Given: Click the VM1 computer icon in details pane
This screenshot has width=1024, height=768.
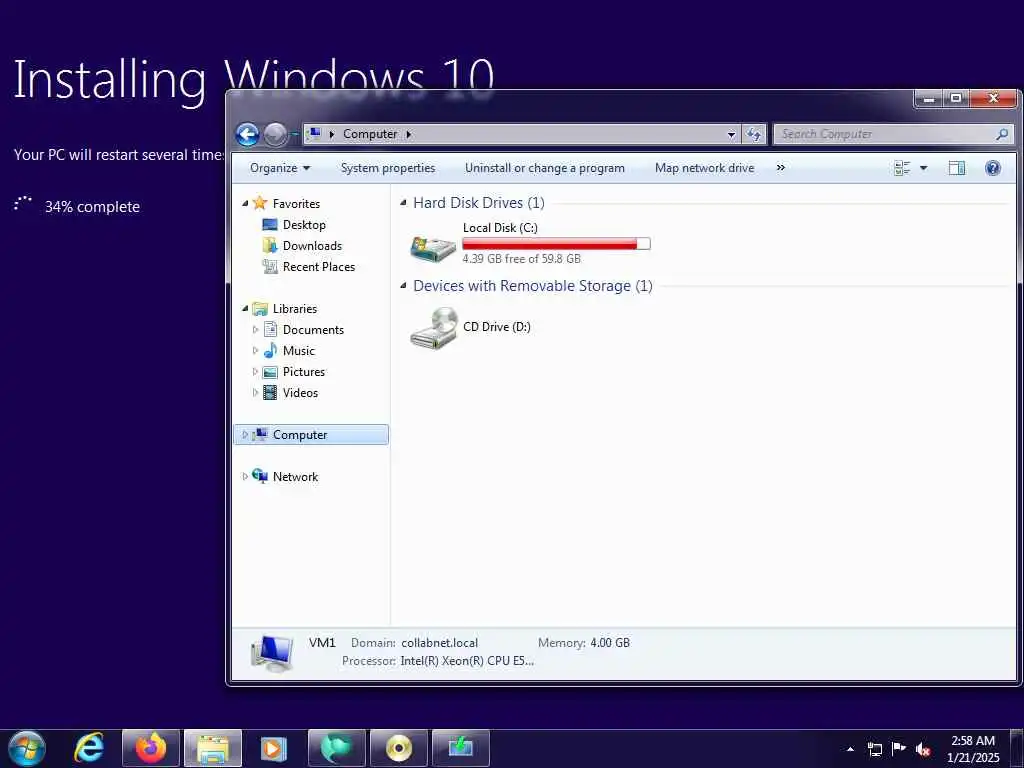Looking at the screenshot, I should click(x=273, y=653).
